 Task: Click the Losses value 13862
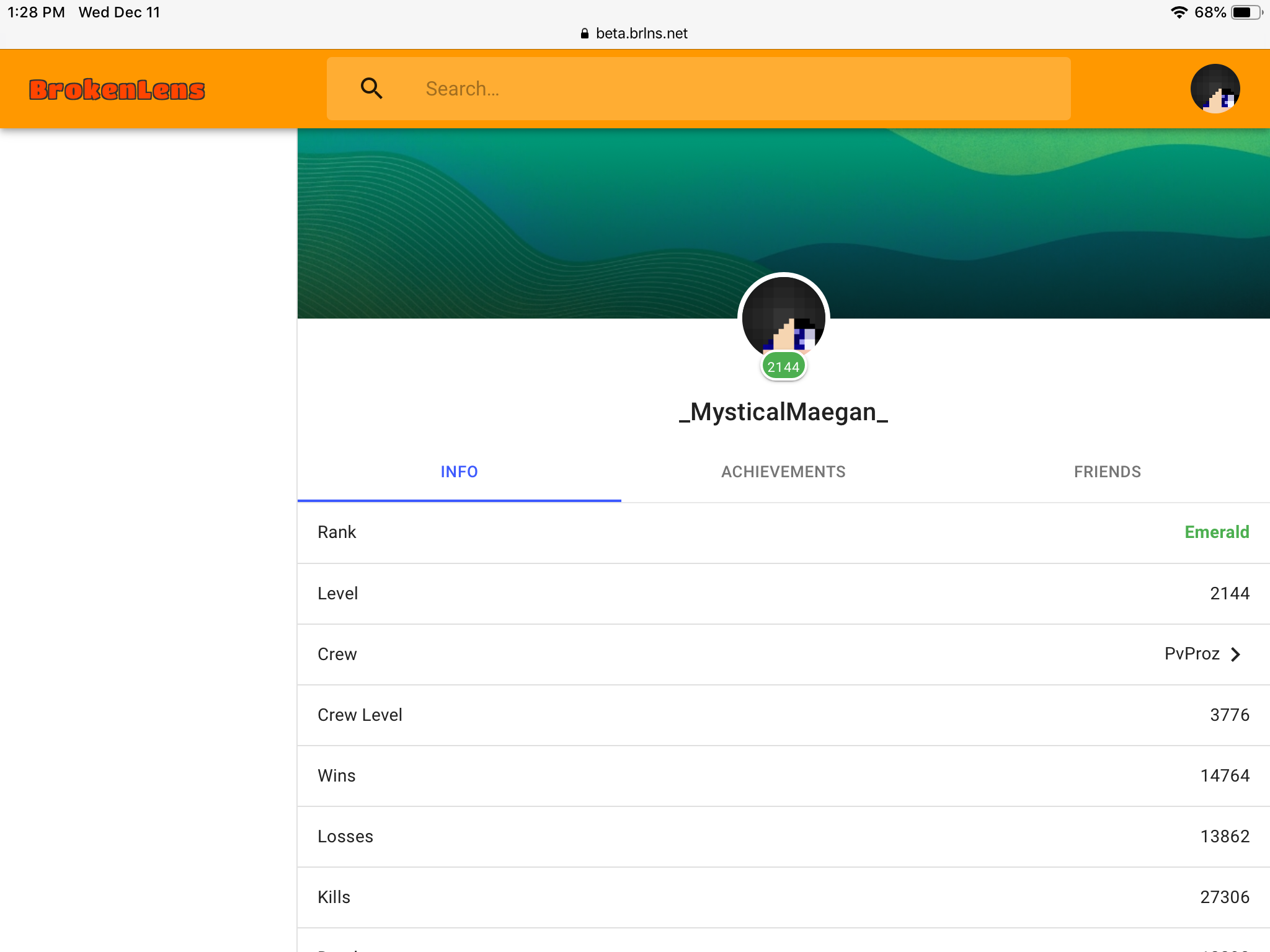(x=1225, y=836)
